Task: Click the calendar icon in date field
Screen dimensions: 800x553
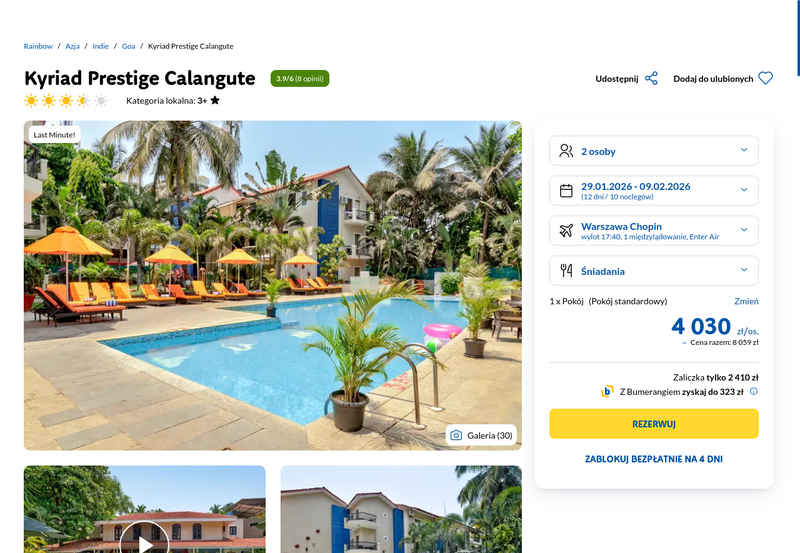Action: pos(566,191)
